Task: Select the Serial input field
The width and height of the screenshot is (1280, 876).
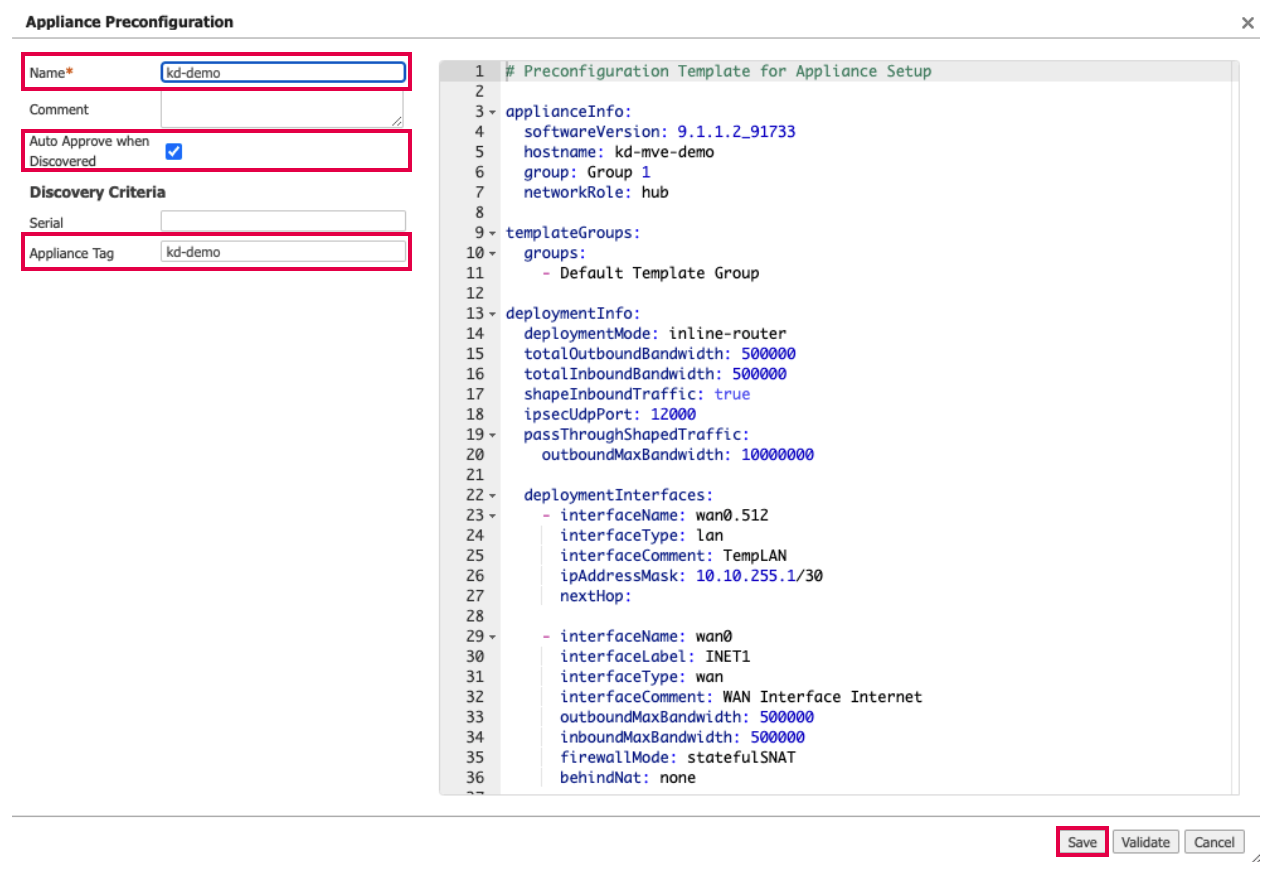Action: click(283, 222)
